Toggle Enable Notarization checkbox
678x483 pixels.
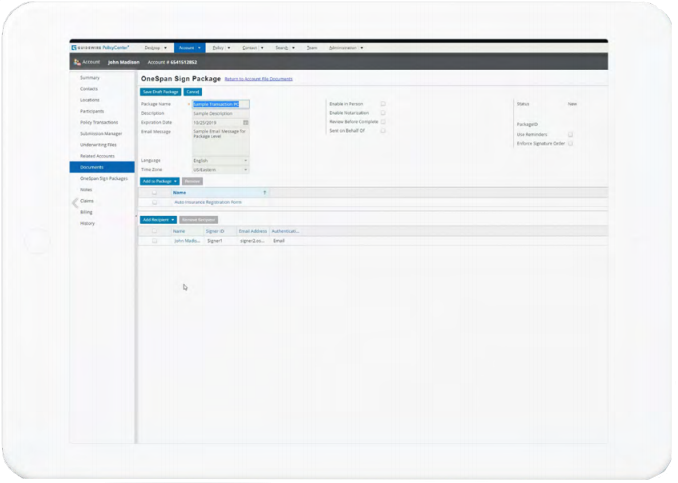tap(383, 112)
